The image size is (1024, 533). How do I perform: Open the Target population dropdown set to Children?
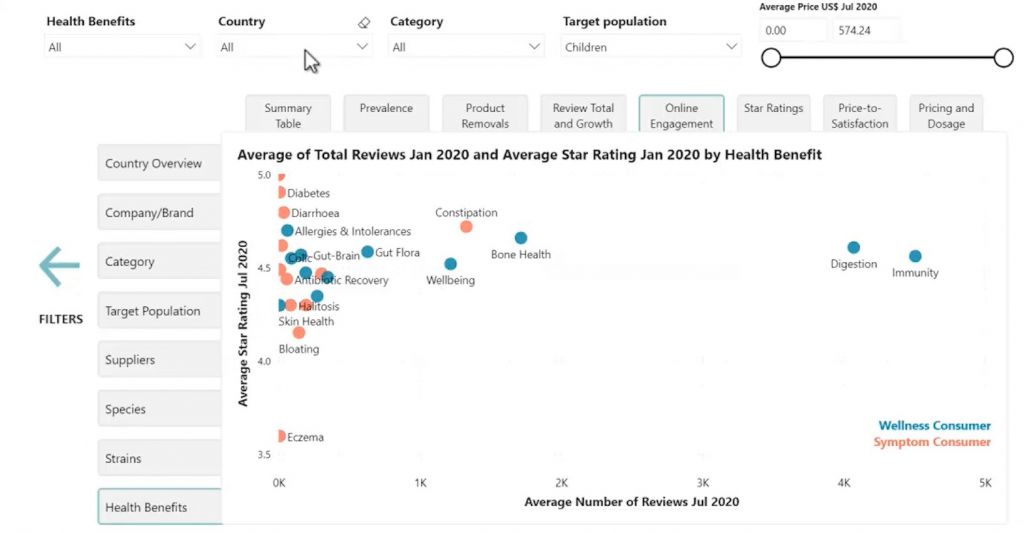pyautogui.click(x=651, y=47)
